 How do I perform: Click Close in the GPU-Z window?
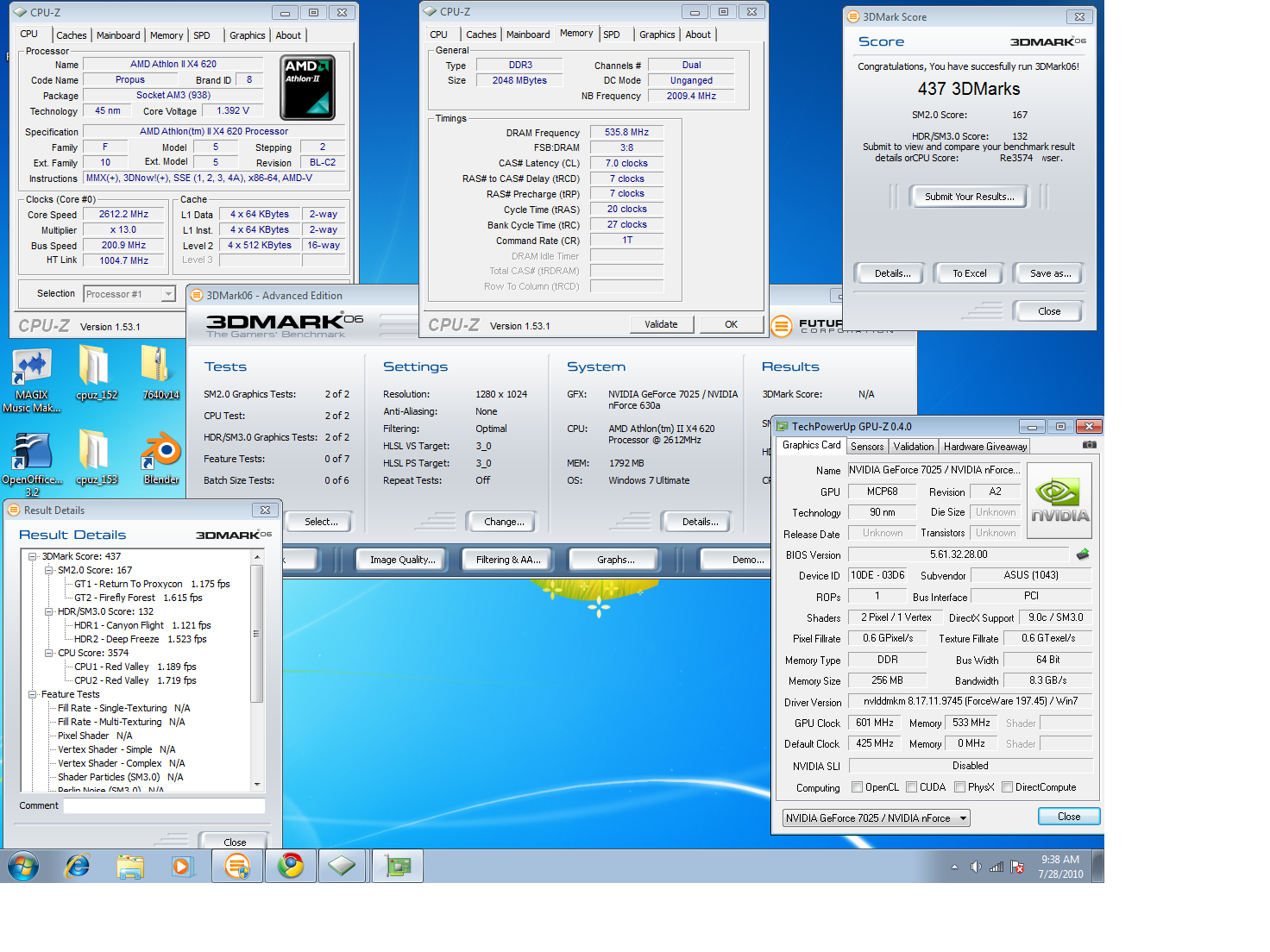1069,817
